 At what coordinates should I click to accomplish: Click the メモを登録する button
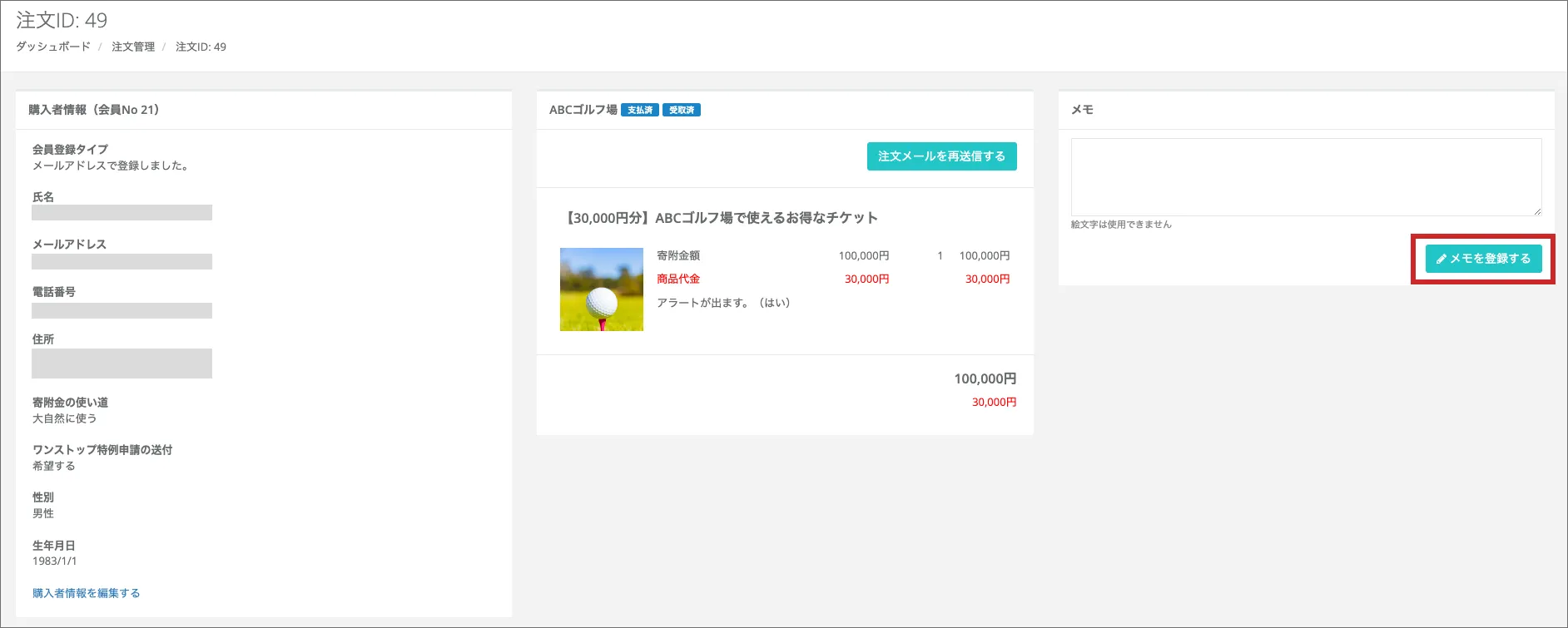click(x=1483, y=259)
